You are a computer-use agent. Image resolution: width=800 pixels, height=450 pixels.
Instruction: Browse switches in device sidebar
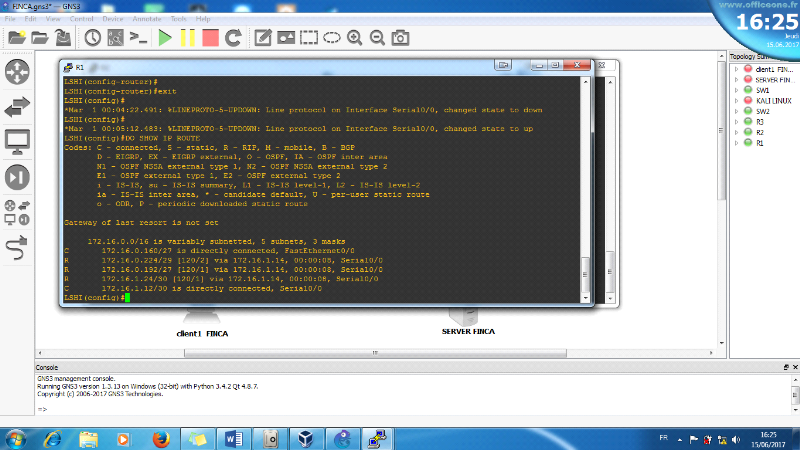17,107
